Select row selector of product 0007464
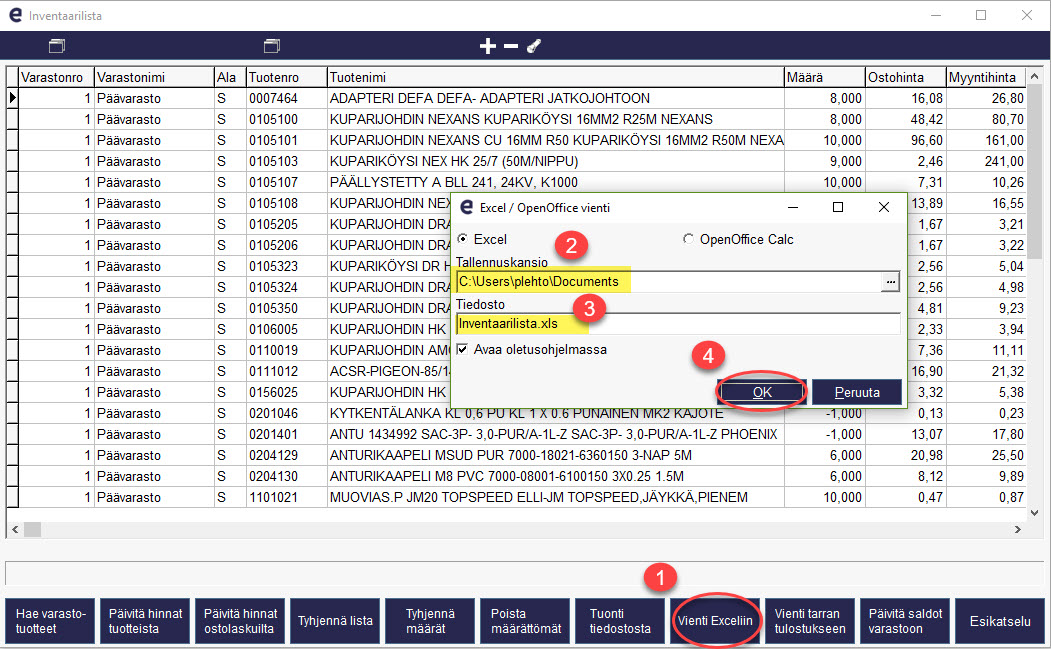This screenshot has height=649, width=1051. pos(12,98)
